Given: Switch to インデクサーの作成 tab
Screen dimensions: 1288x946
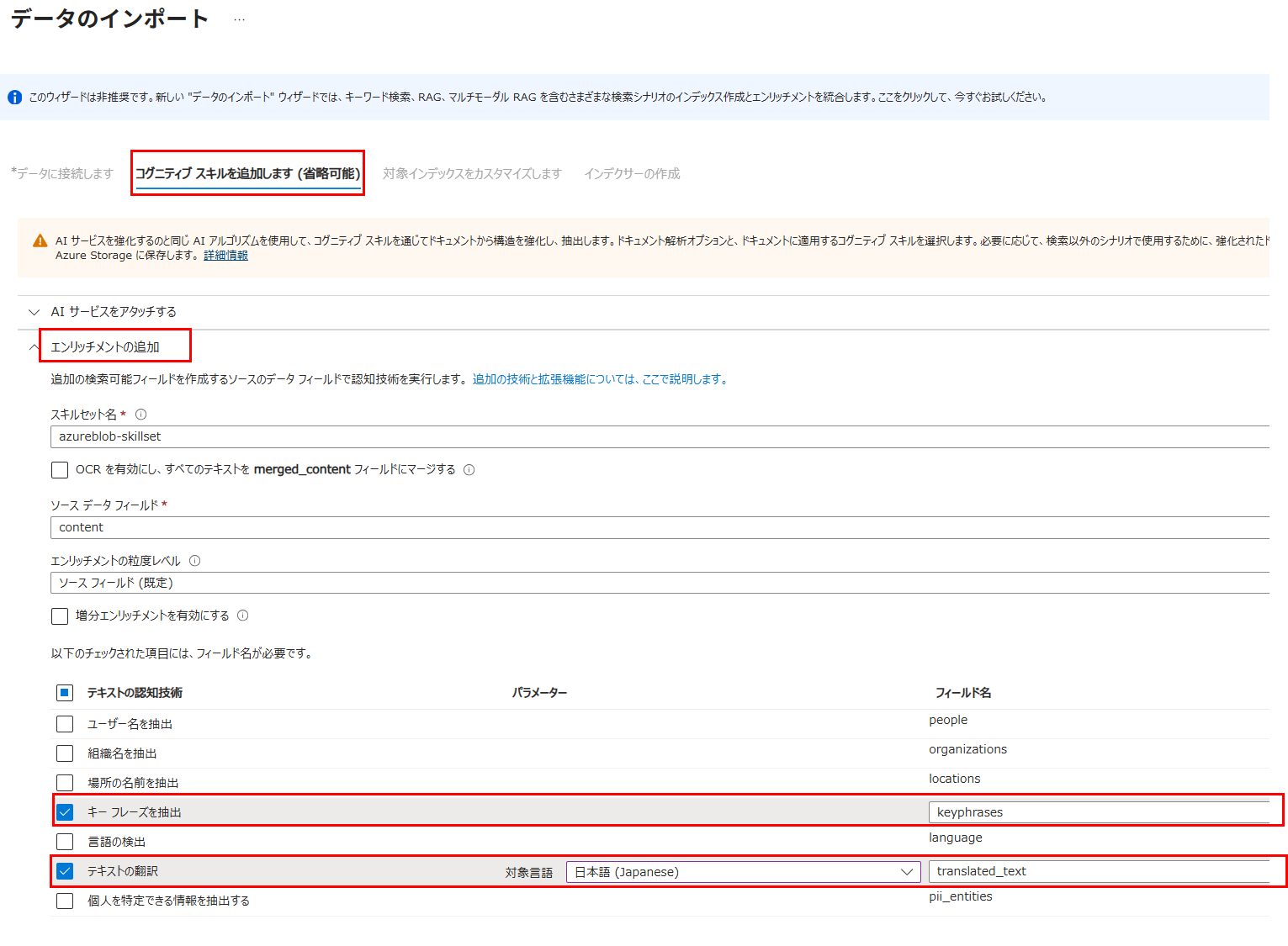Looking at the screenshot, I should tap(632, 174).
